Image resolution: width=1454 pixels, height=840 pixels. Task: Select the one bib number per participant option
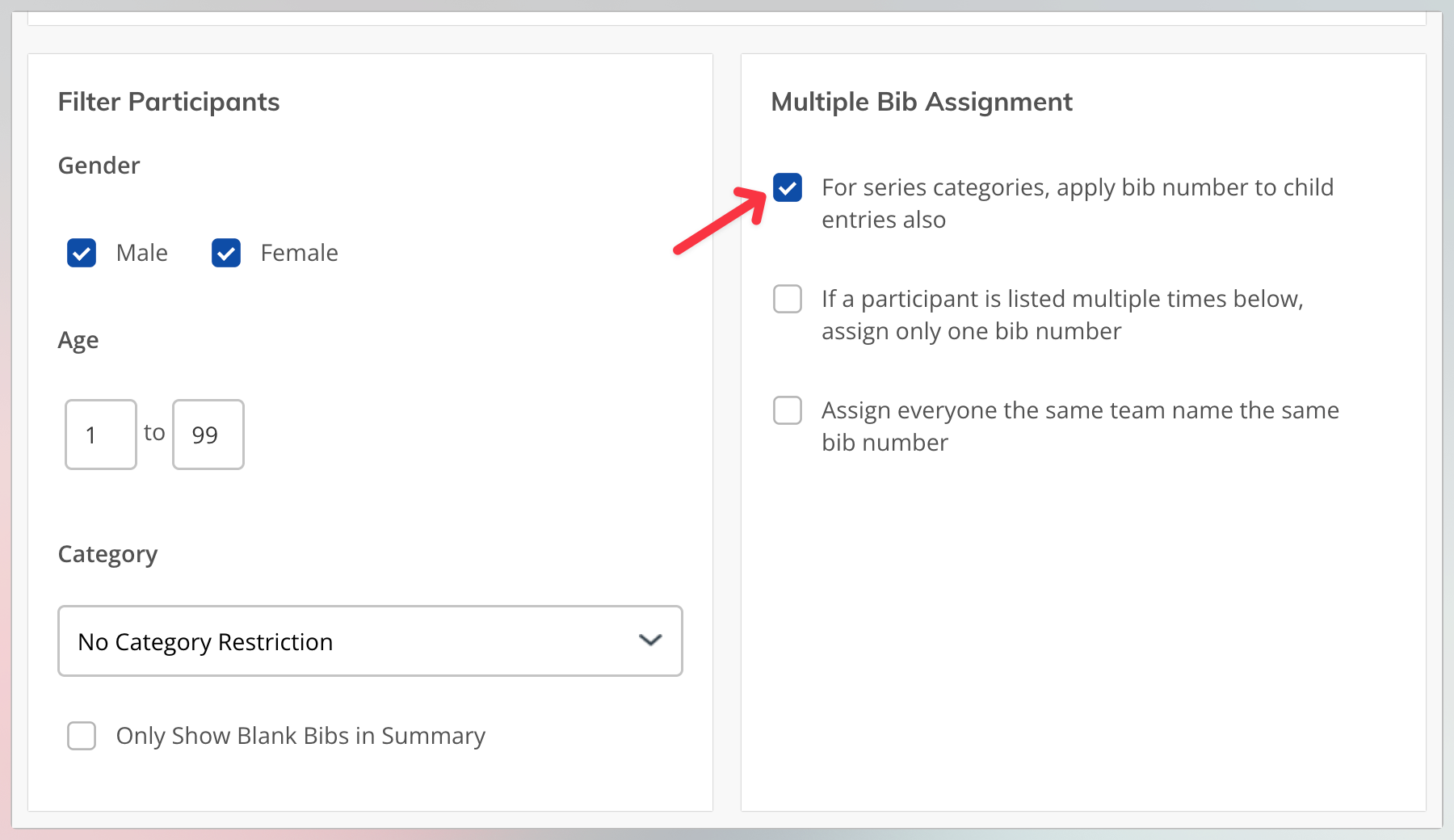click(786, 299)
